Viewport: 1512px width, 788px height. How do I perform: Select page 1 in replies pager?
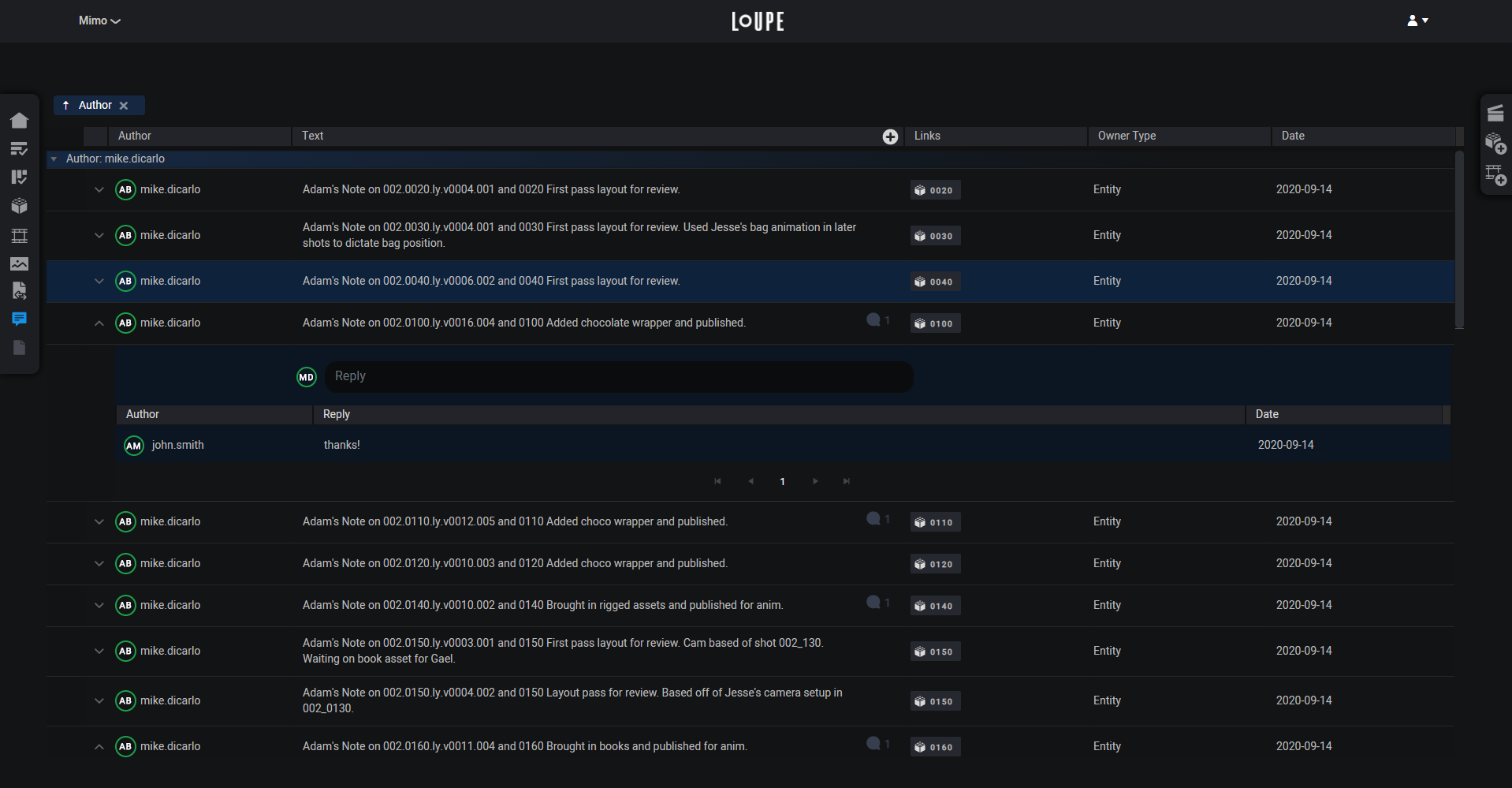782,481
